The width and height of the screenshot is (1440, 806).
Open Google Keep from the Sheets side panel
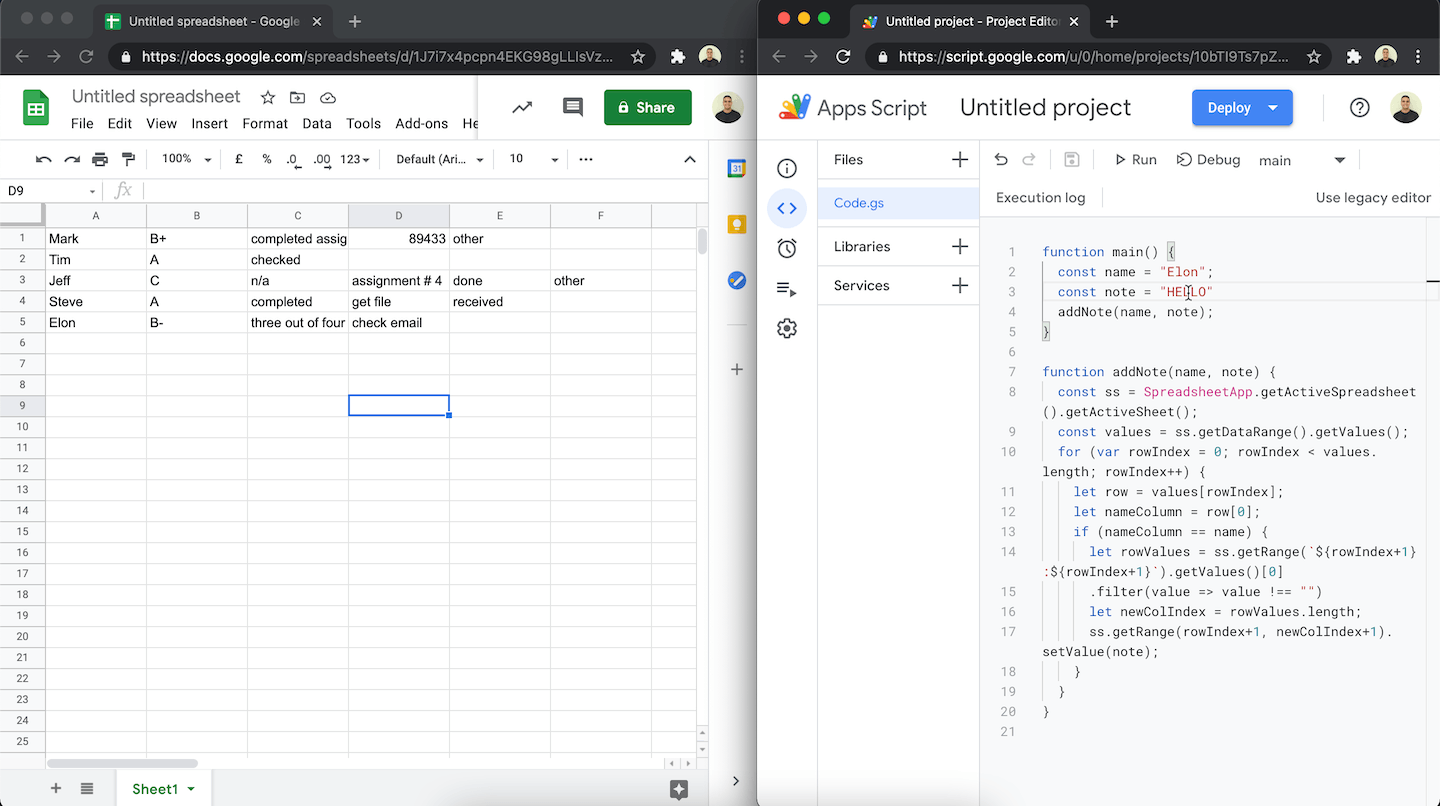[x=737, y=225]
